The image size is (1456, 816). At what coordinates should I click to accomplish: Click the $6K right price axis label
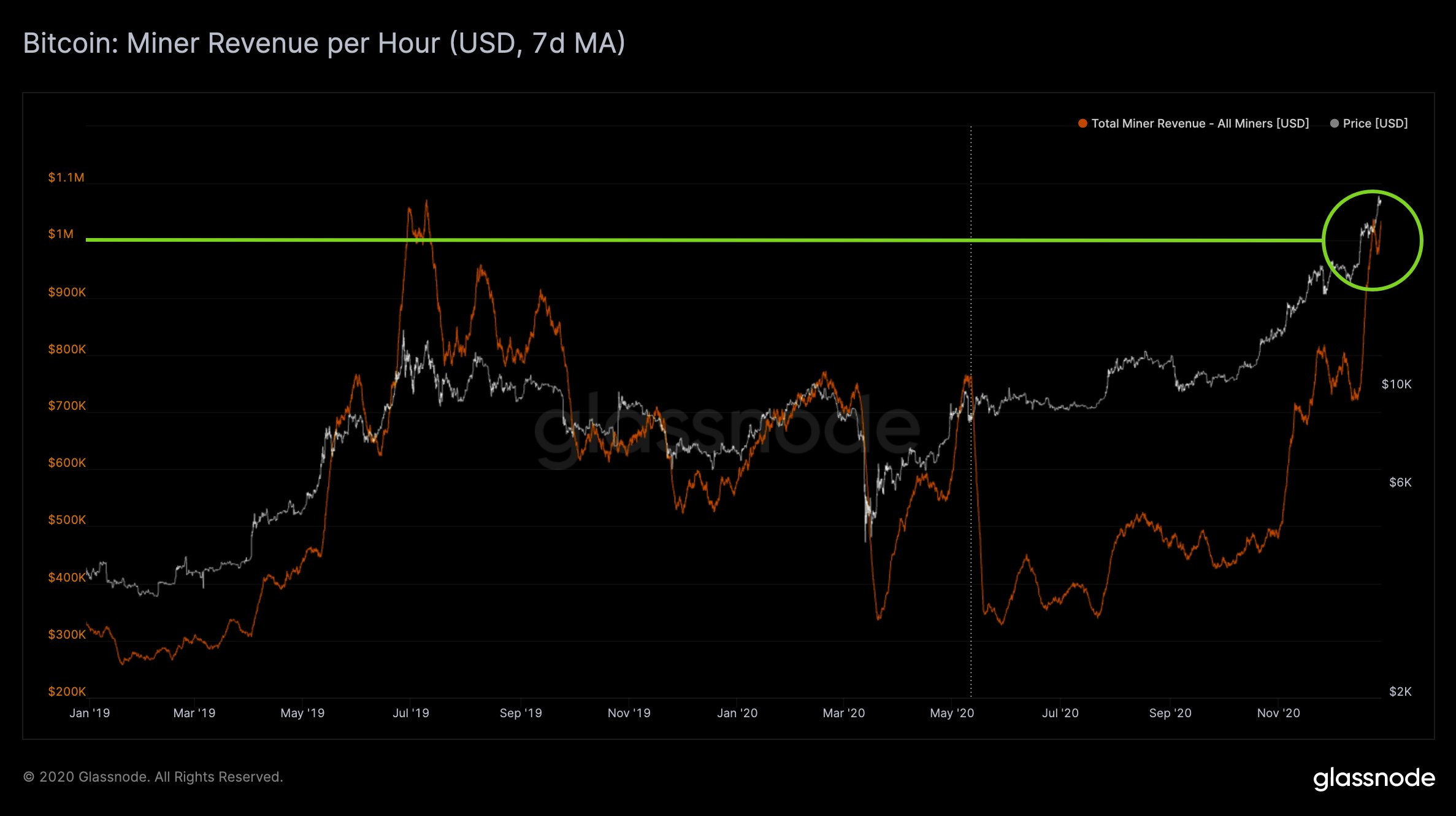click(x=1400, y=482)
